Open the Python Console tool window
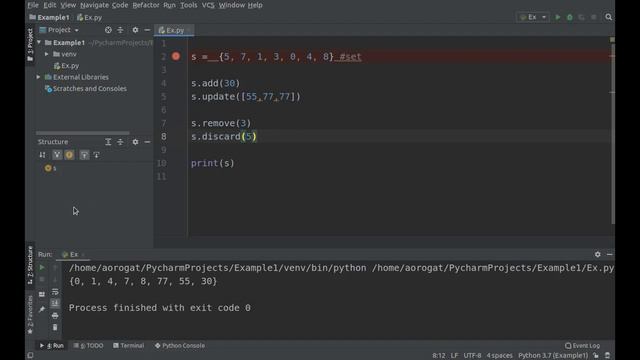The width and height of the screenshot is (640, 360). pyautogui.click(x=180, y=346)
